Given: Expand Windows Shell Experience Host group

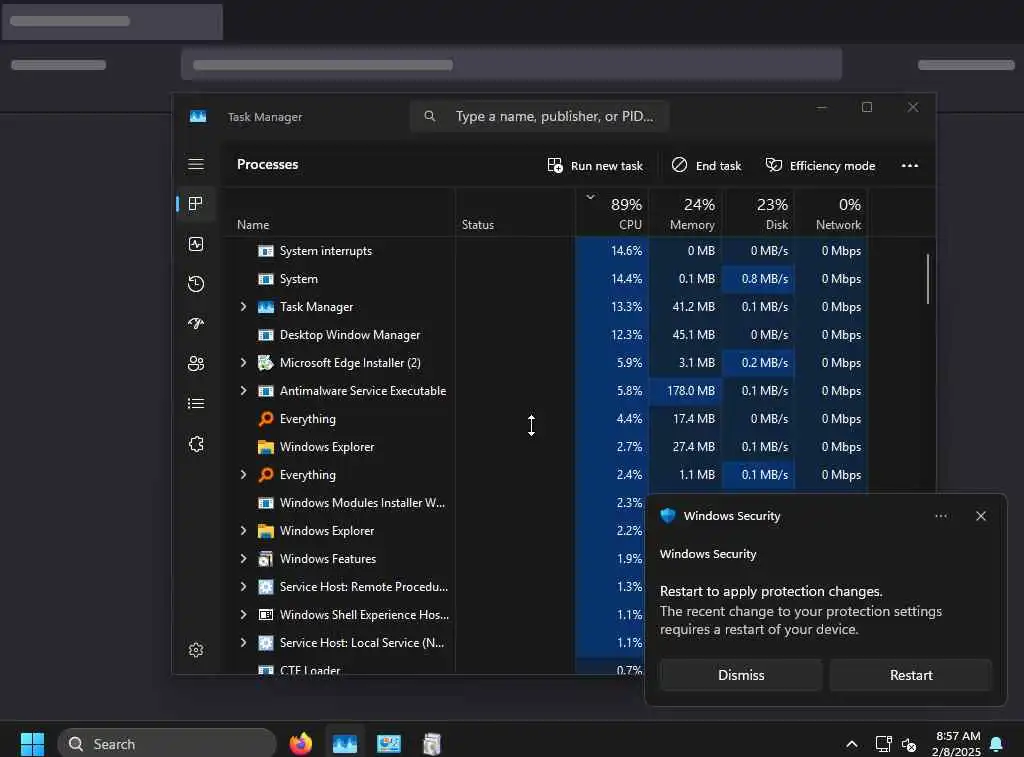Looking at the screenshot, I should (x=244, y=615).
